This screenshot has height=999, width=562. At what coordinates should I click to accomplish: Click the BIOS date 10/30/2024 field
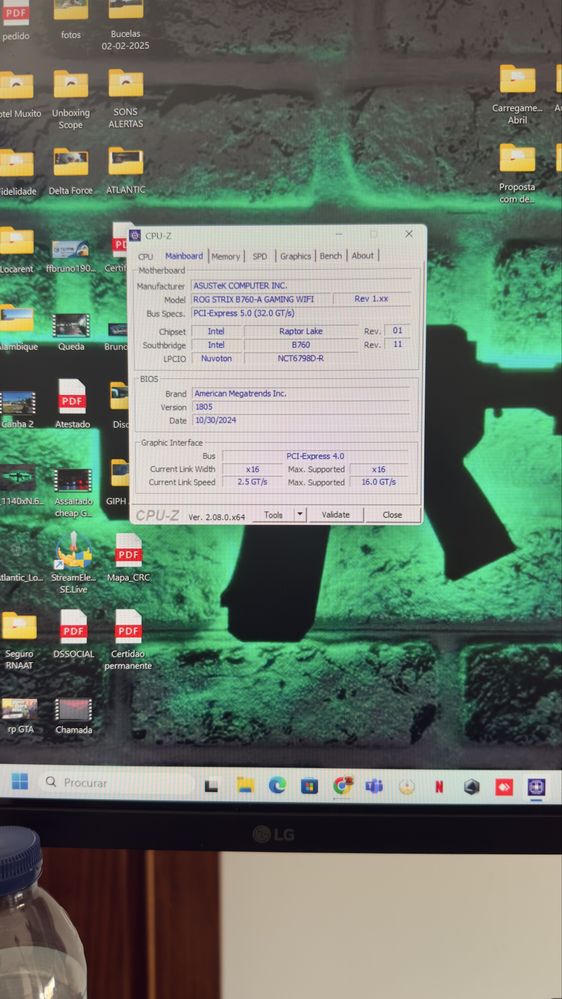pos(301,420)
